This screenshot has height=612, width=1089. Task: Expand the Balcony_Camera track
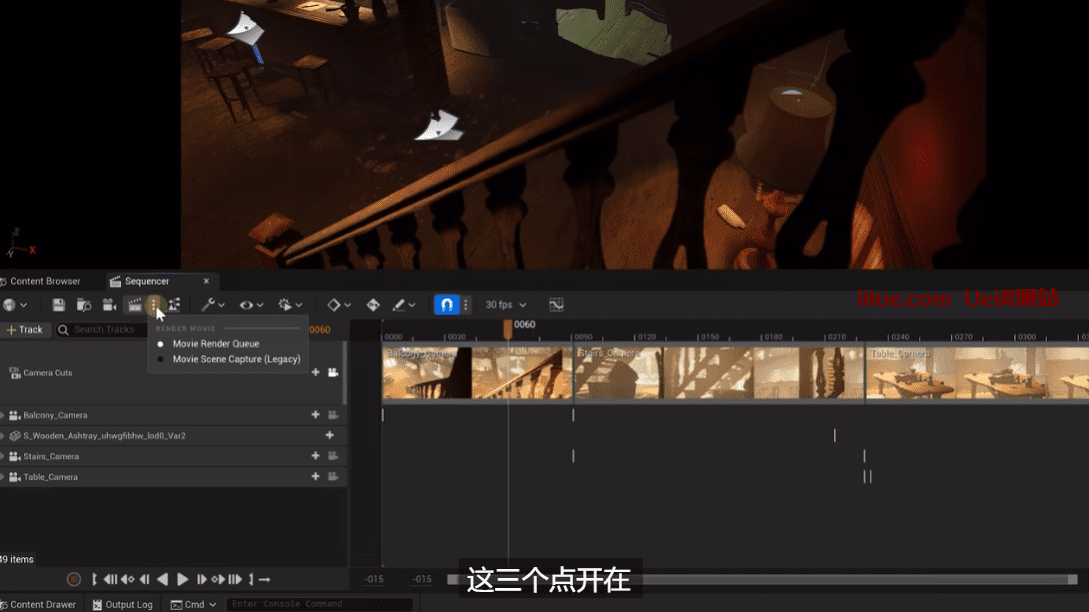(3, 415)
